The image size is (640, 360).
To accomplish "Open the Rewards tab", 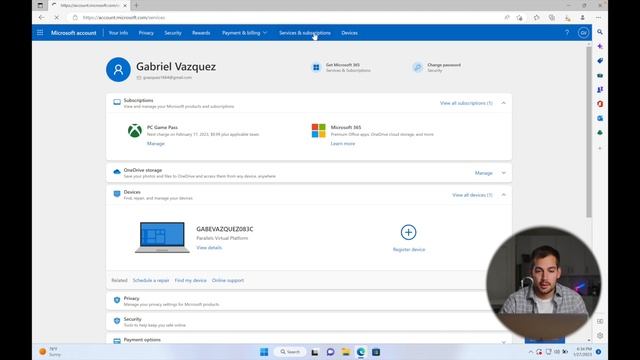I will pyautogui.click(x=201, y=33).
